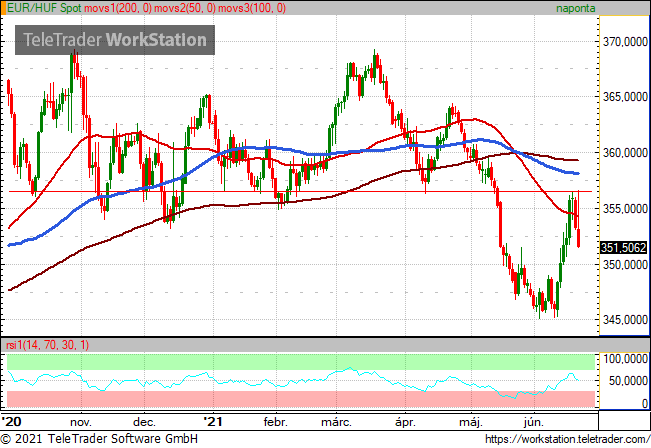This screenshot has width=651, height=448.
Task: Open the workstation.teletrader.com link
Action: [x=568, y=439]
